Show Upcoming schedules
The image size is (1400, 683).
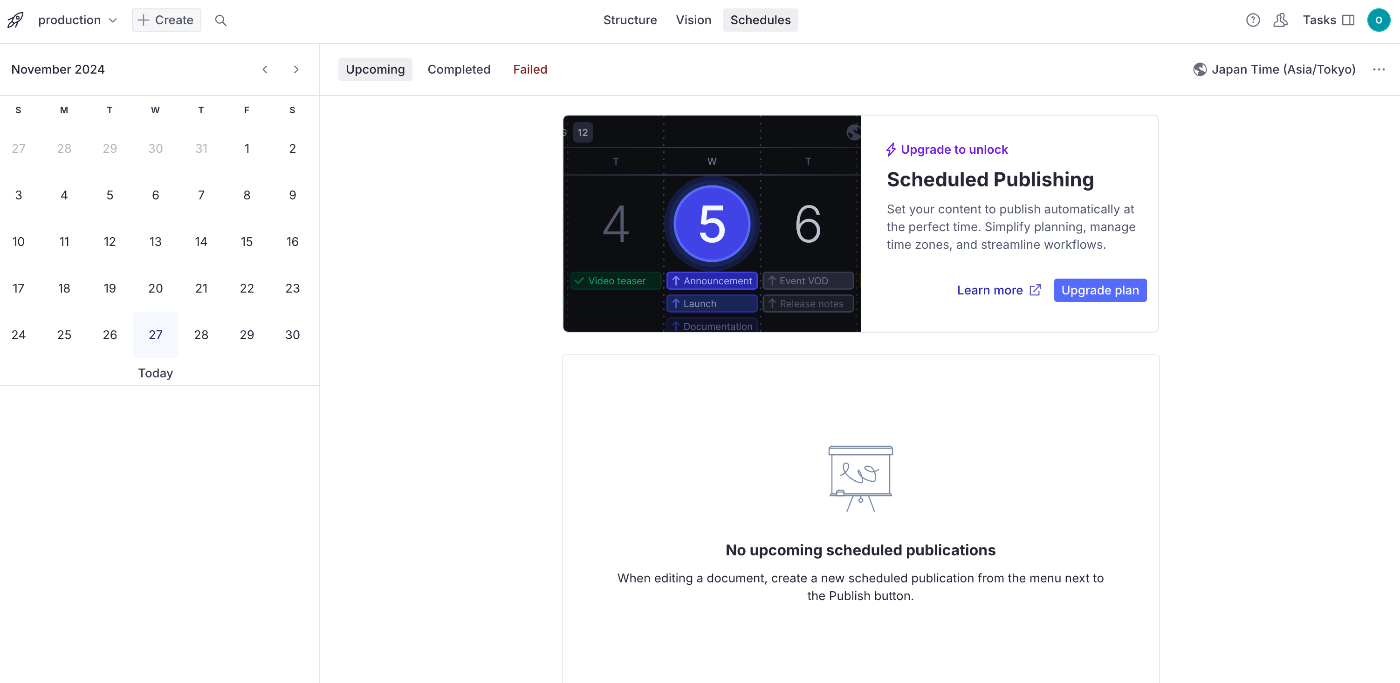tap(375, 69)
